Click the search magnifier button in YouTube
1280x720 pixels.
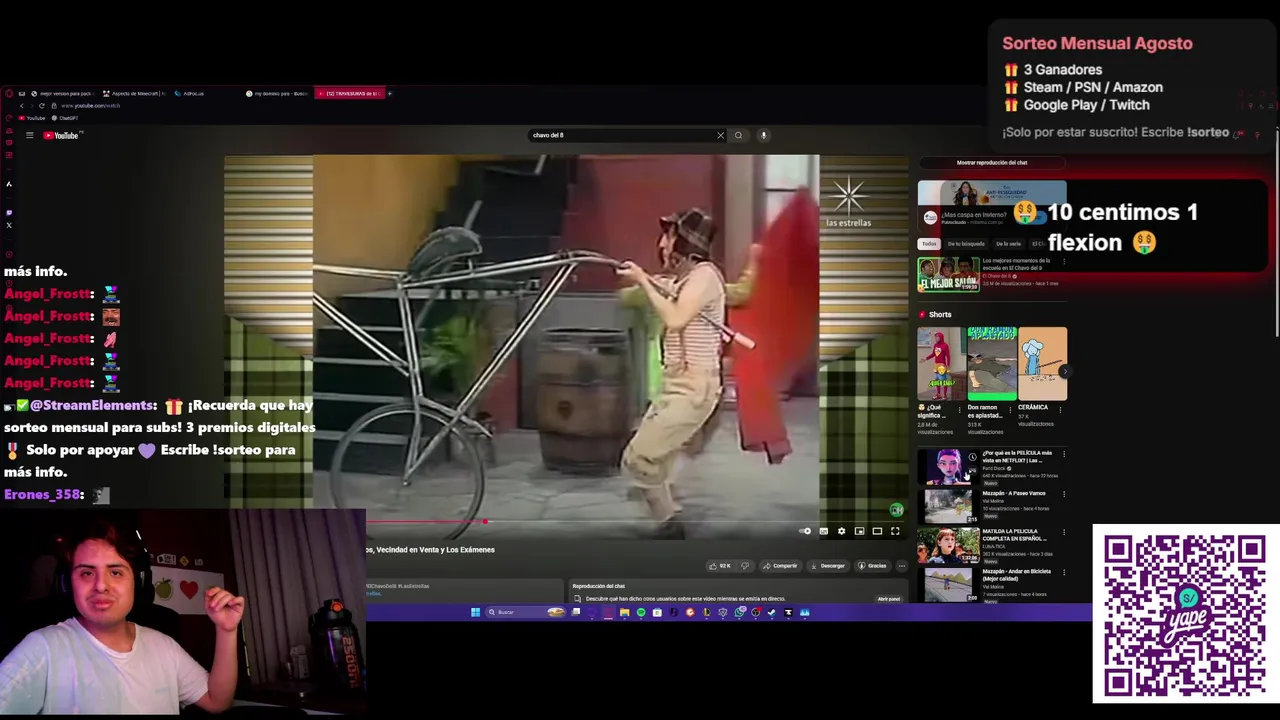[x=739, y=135]
